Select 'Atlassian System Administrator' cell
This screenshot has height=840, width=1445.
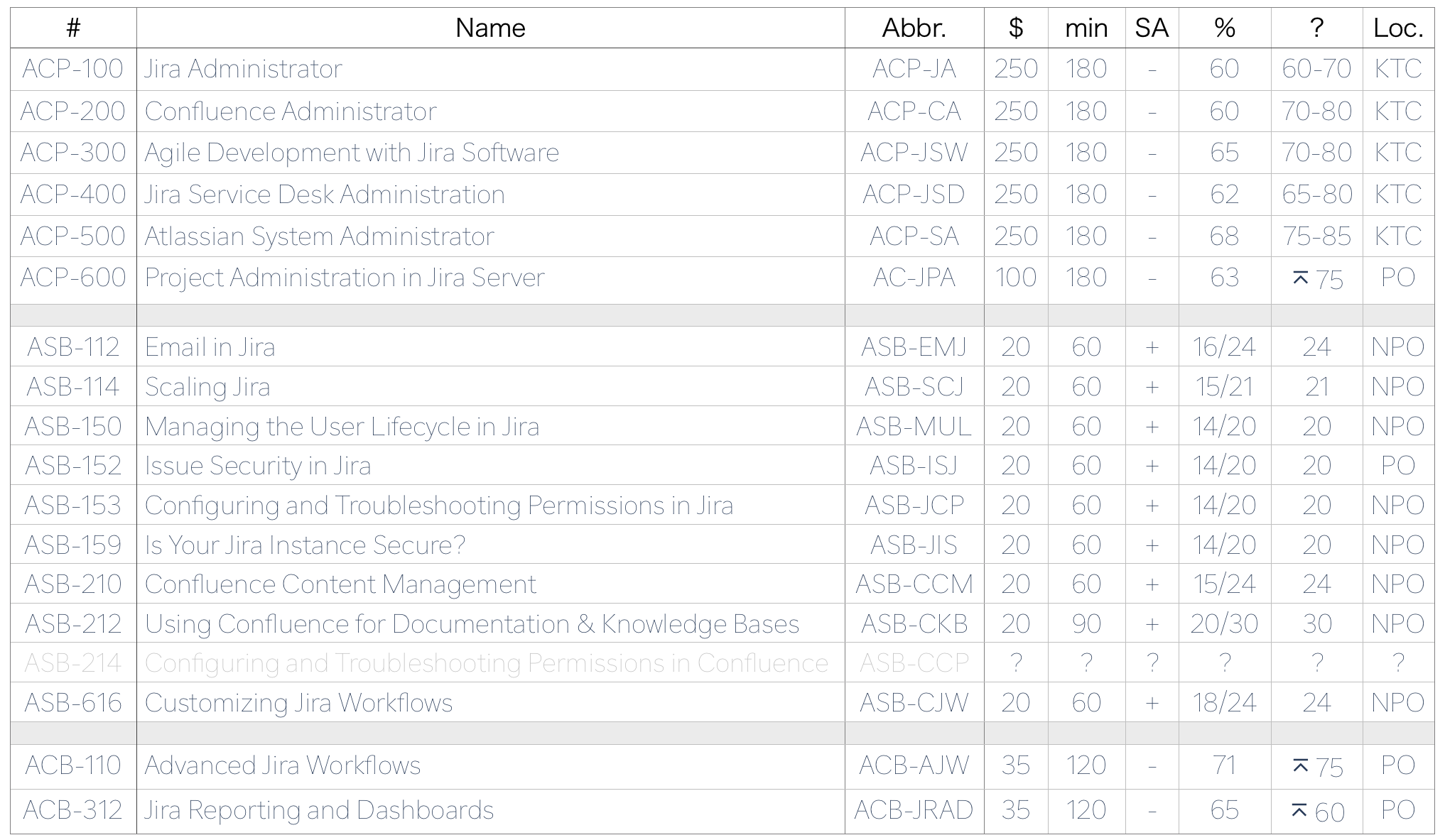coord(490,236)
